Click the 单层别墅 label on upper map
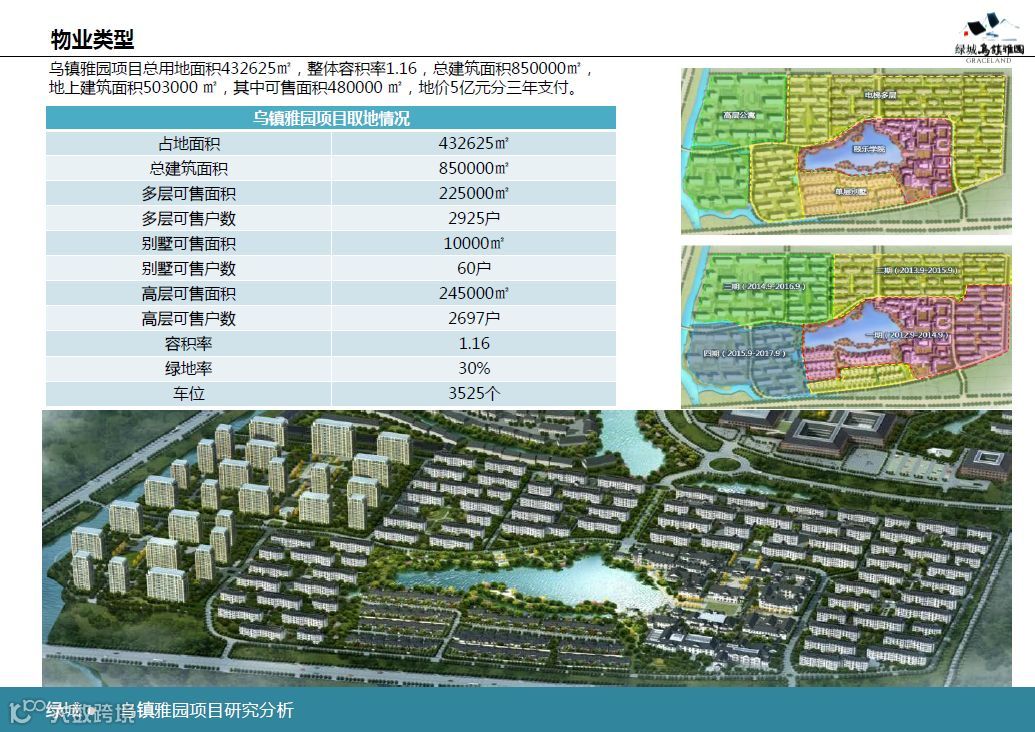Viewport: 1035px width, 732px height. tap(851, 192)
